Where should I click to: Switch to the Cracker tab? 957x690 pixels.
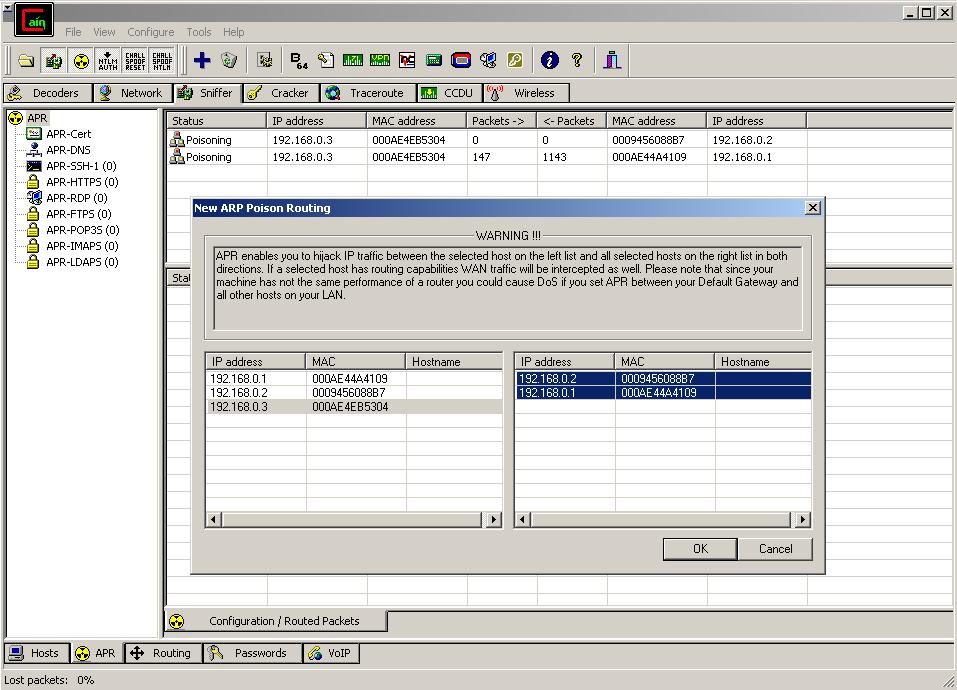(281, 93)
